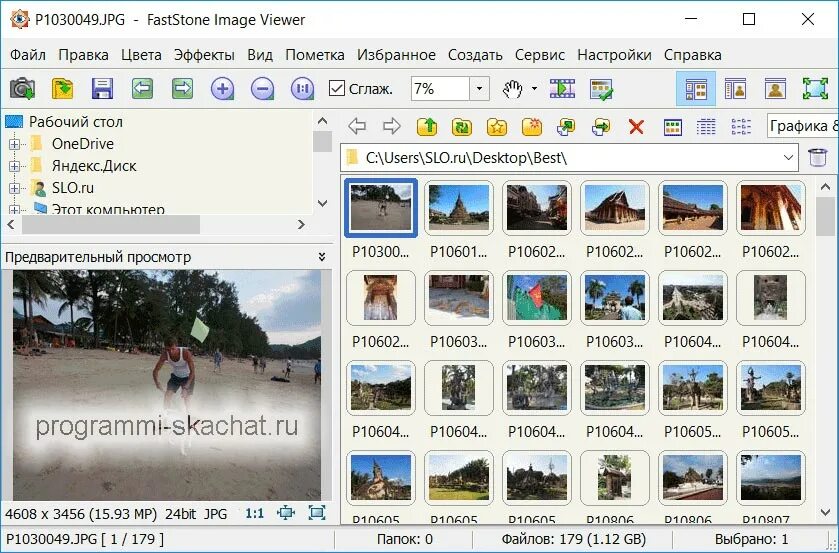Go to previous image with green left arrow
This screenshot has width=839, height=553.
tap(142, 88)
